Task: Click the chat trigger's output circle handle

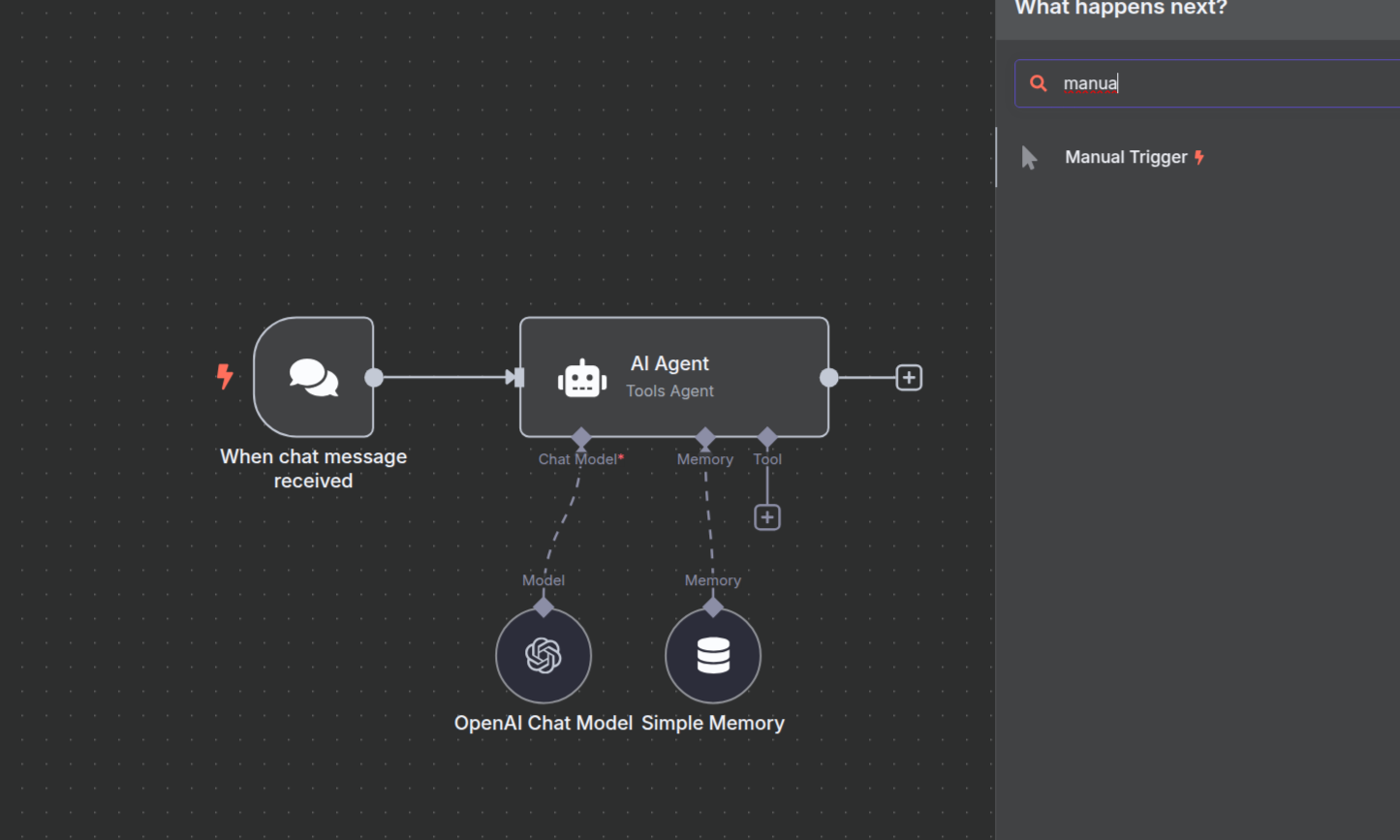Action: pyautogui.click(x=374, y=378)
